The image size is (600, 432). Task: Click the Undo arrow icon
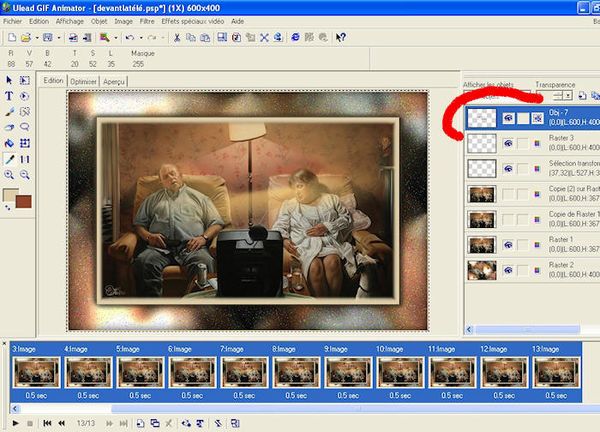(x=130, y=37)
